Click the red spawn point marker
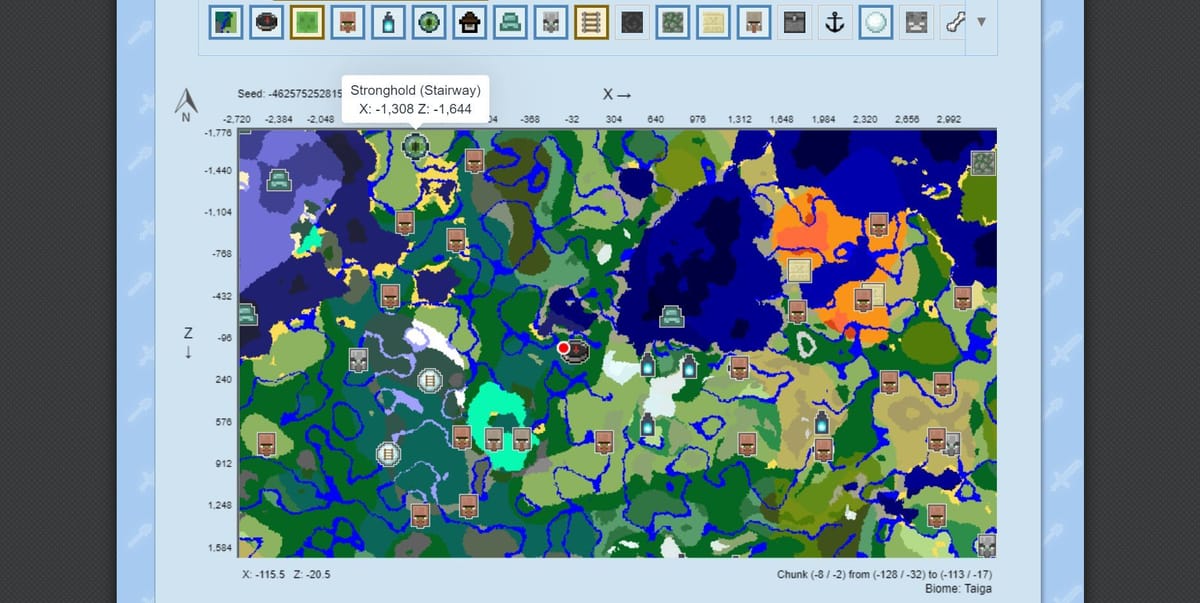Viewport: 1200px width, 603px height. tap(564, 348)
